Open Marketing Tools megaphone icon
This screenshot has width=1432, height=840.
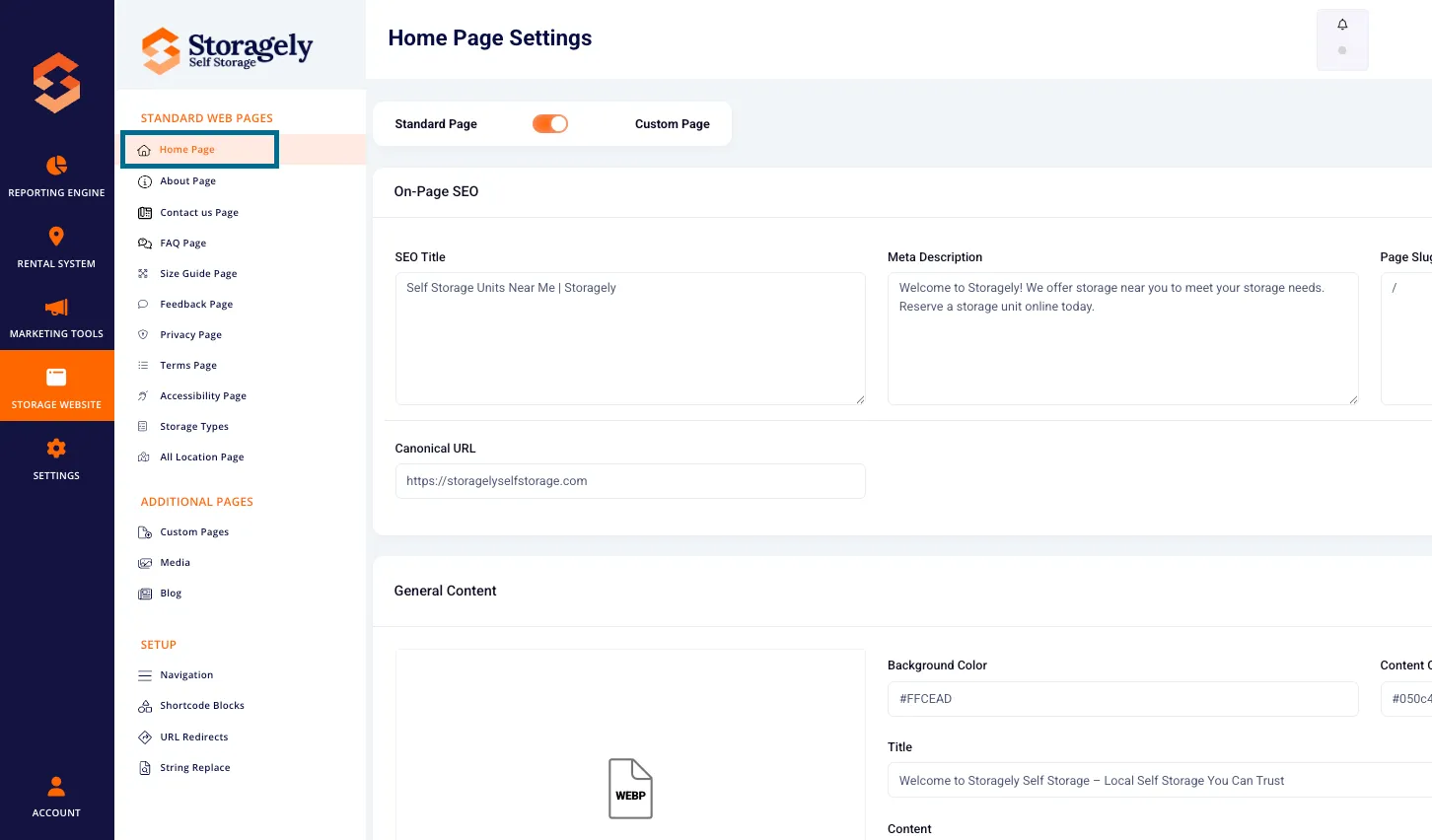tap(56, 308)
